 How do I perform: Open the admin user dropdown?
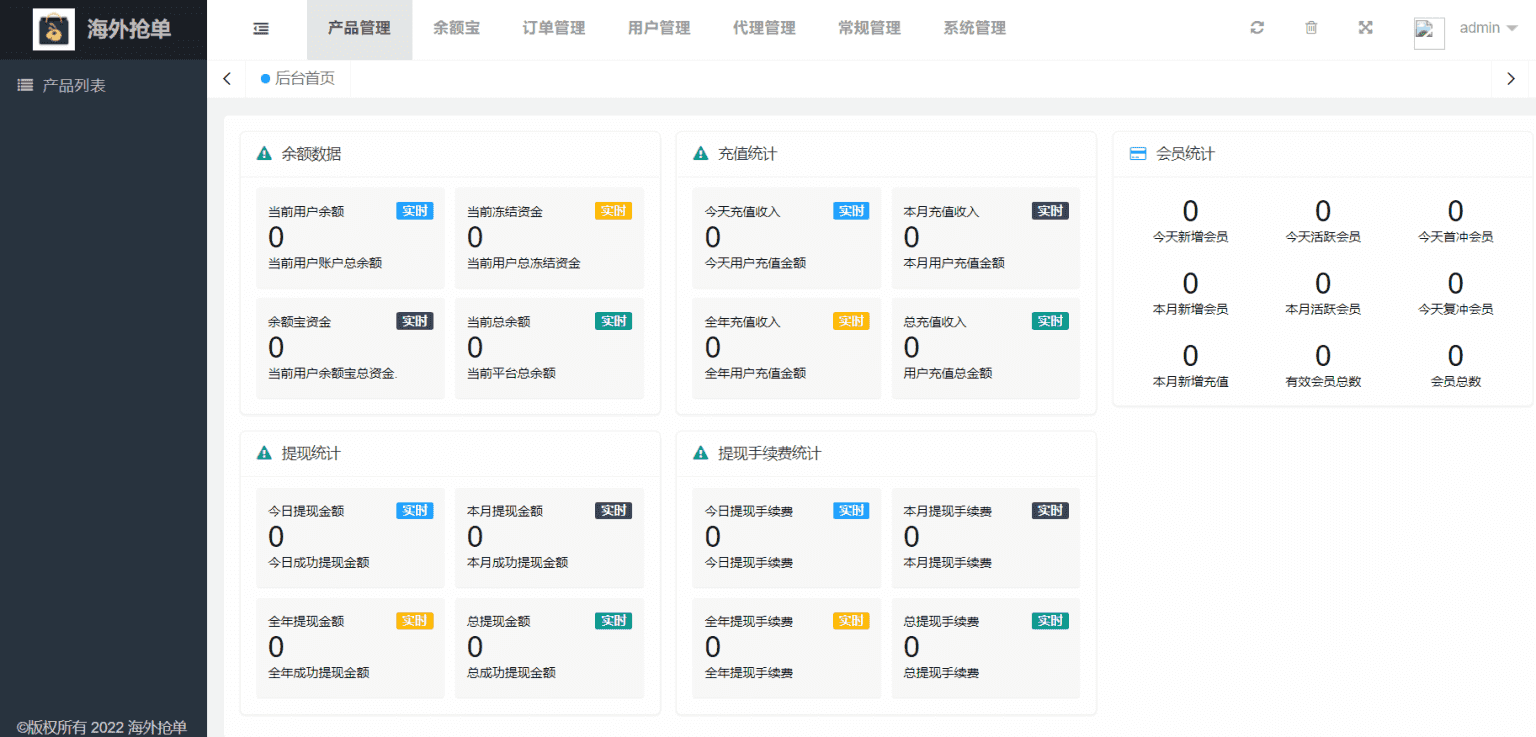pyautogui.click(x=1488, y=28)
